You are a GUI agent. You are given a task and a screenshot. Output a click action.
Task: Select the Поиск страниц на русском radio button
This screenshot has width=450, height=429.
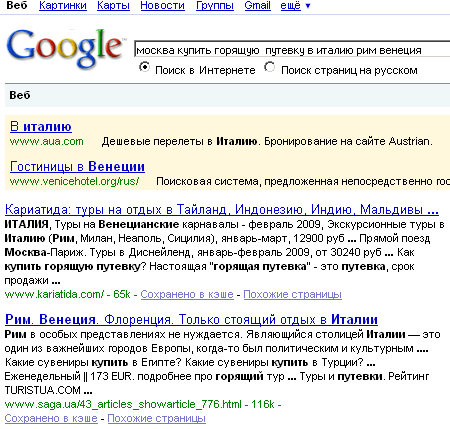point(269,67)
